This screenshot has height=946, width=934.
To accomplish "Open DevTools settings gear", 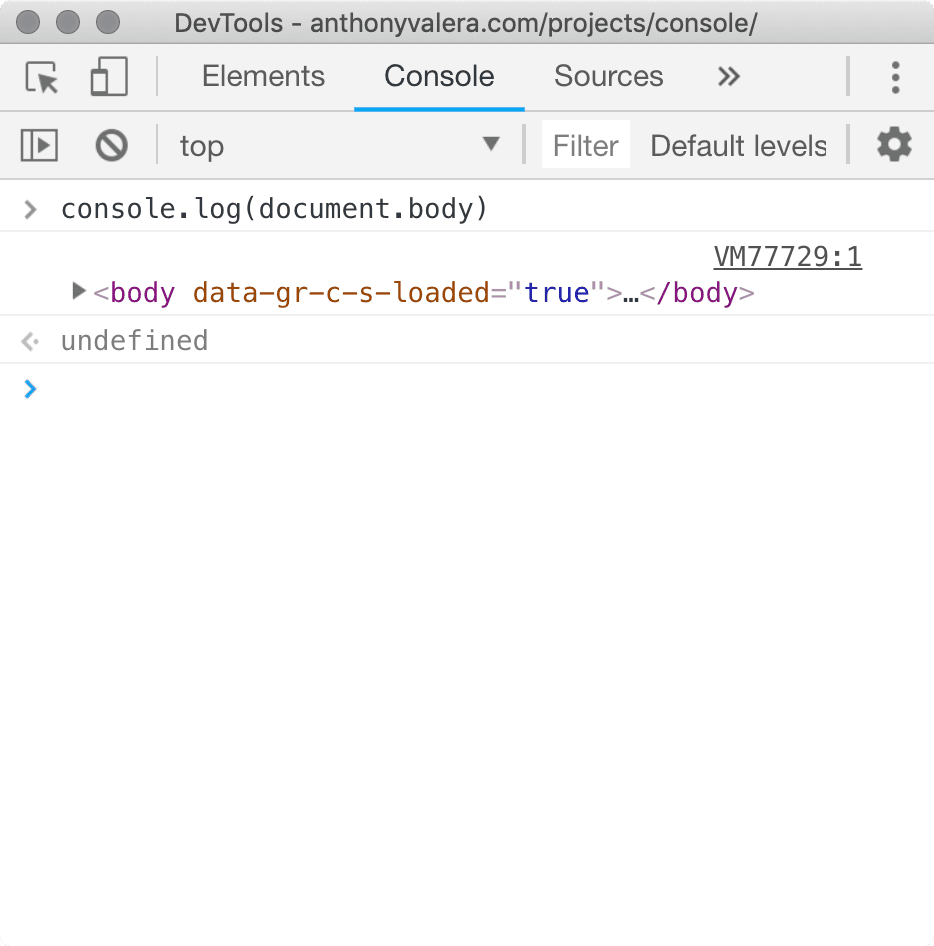I will (x=893, y=145).
